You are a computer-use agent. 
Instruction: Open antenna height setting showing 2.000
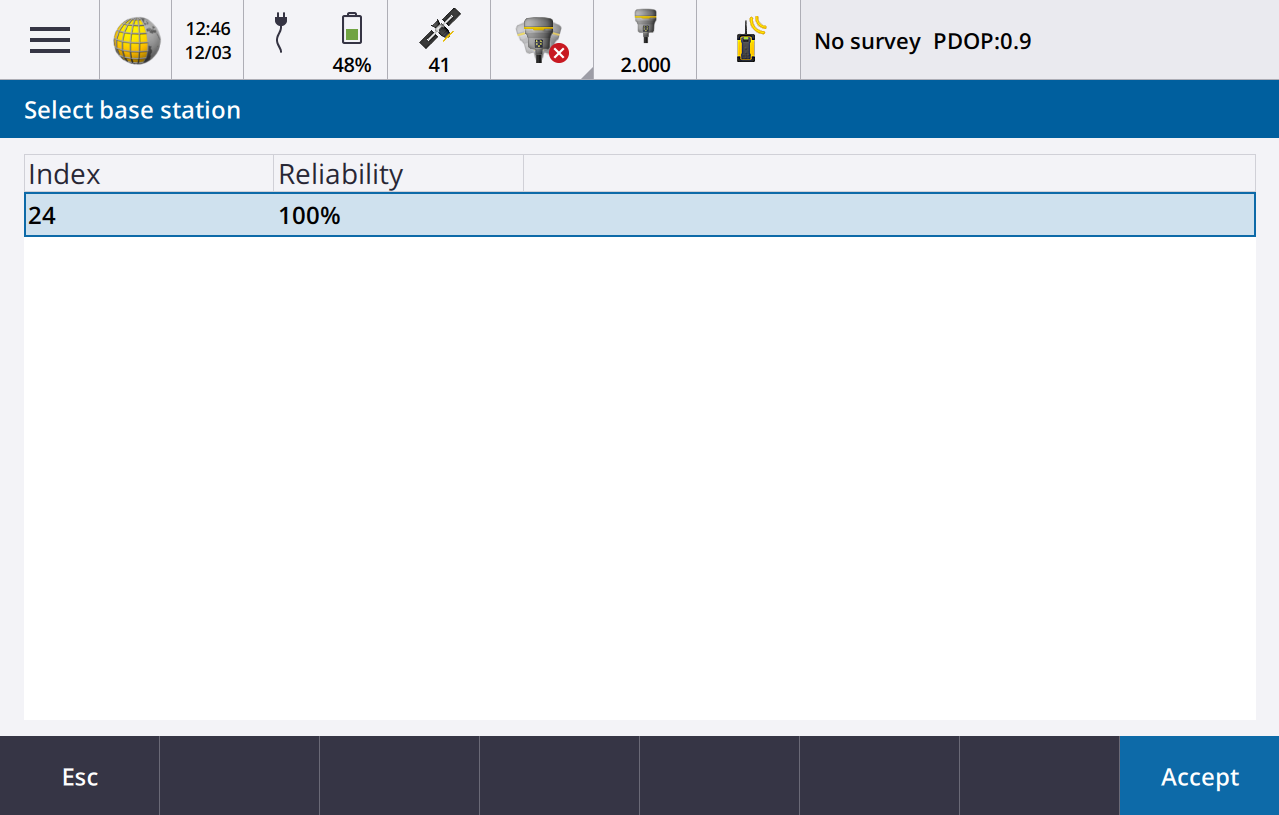645,41
